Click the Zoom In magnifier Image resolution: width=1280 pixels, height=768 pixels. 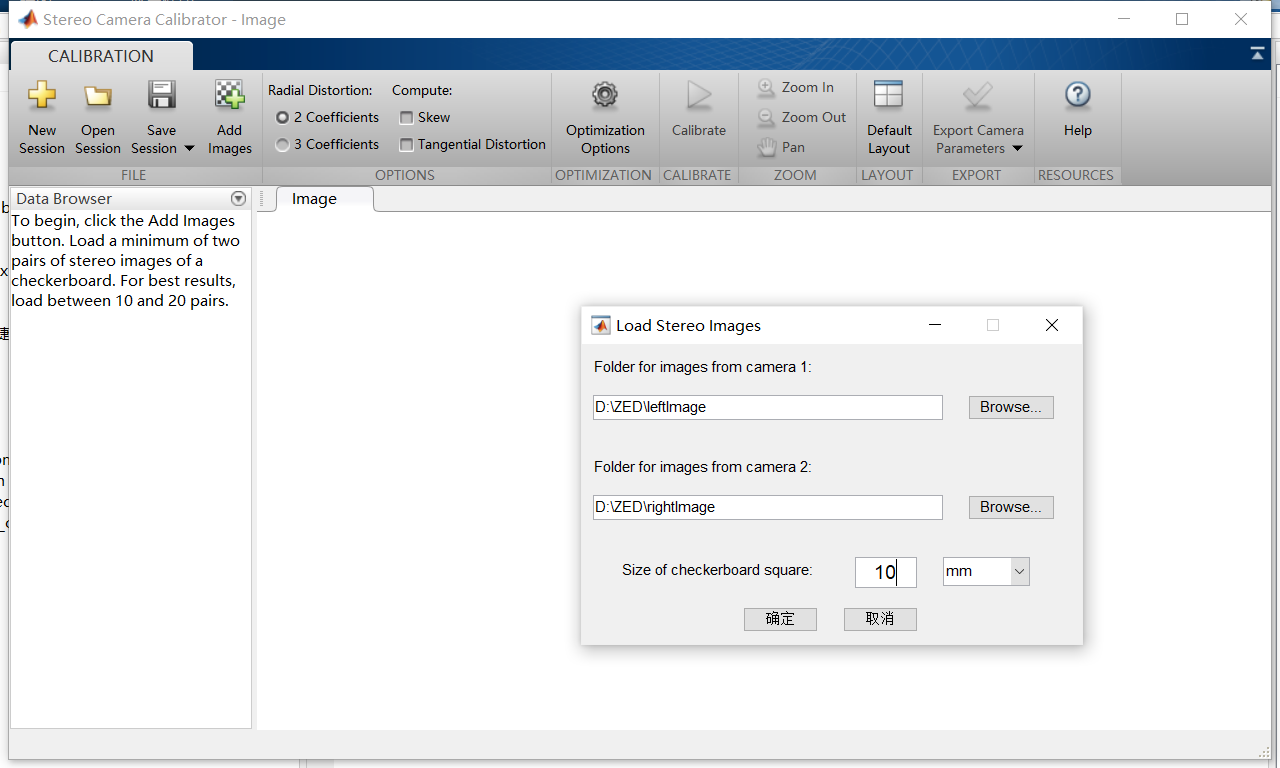pyautogui.click(x=766, y=88)
